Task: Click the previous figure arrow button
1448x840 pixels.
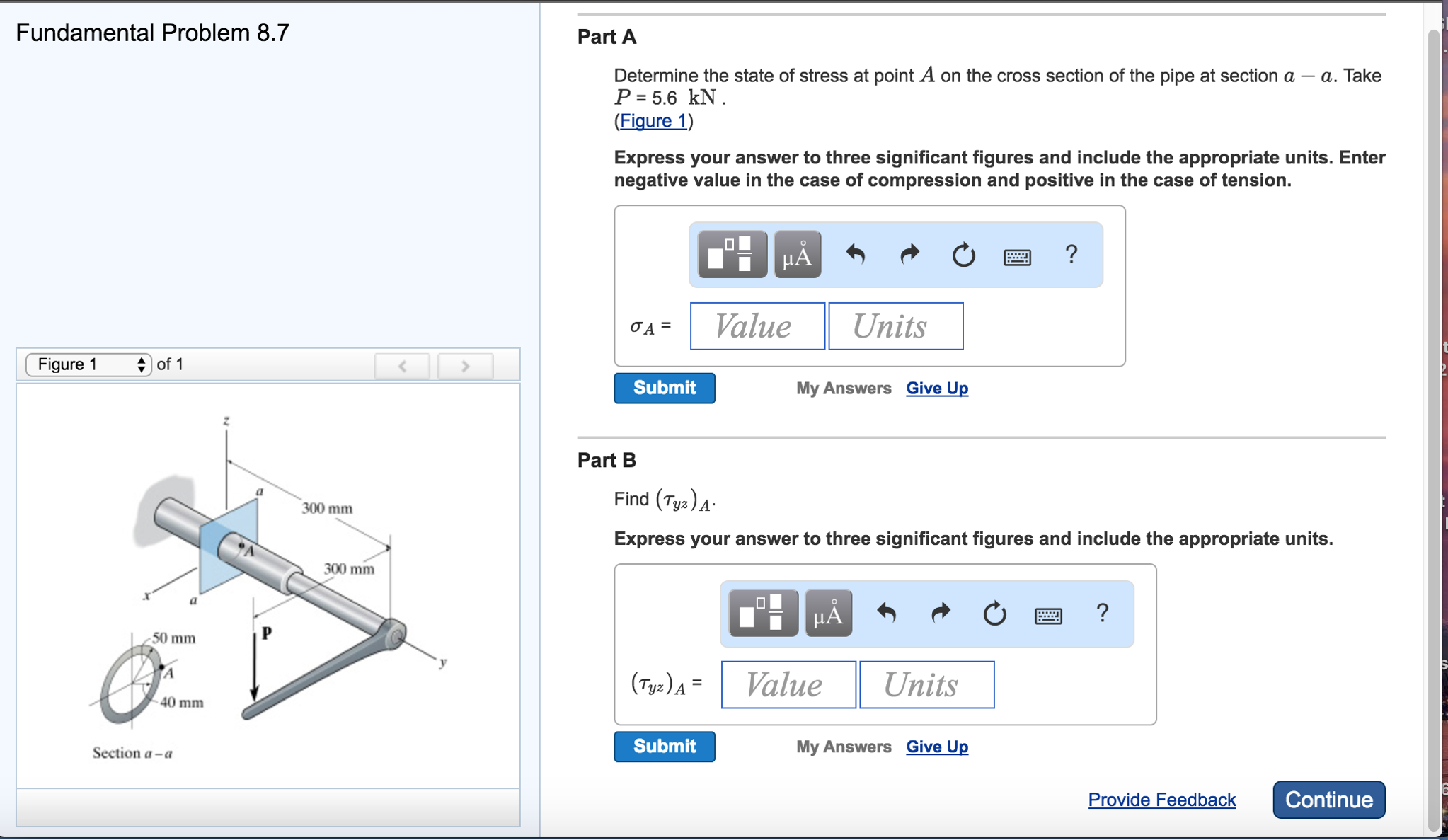Action: [402, 366]
